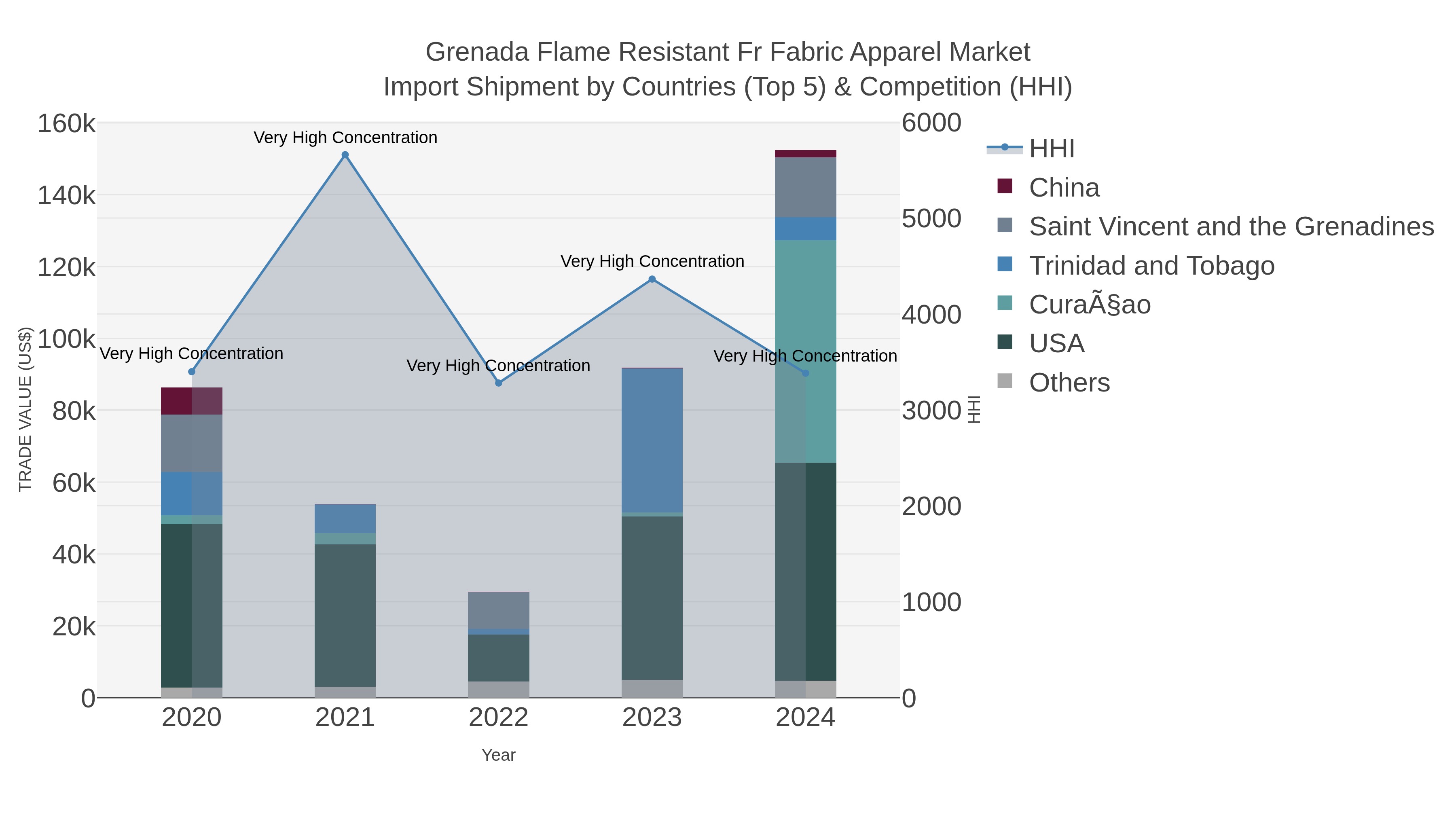Click the China segment of the 2020 bar
This screenshot has height=819, width=1456.
tap(192, 401)
